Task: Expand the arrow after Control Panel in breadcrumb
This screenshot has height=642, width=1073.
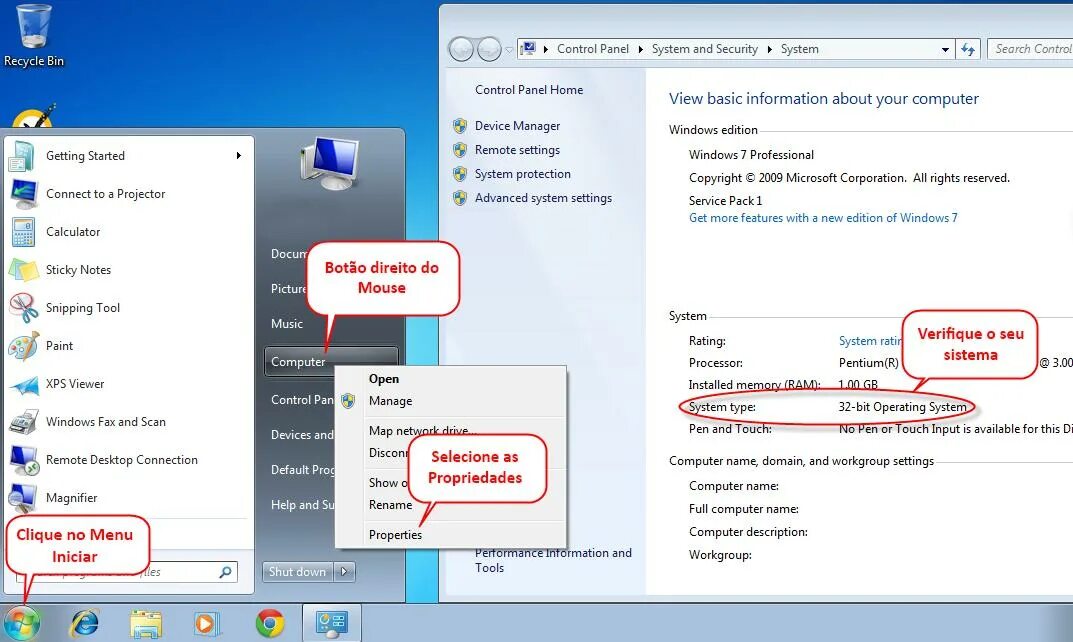Action: tap(641, 49)
